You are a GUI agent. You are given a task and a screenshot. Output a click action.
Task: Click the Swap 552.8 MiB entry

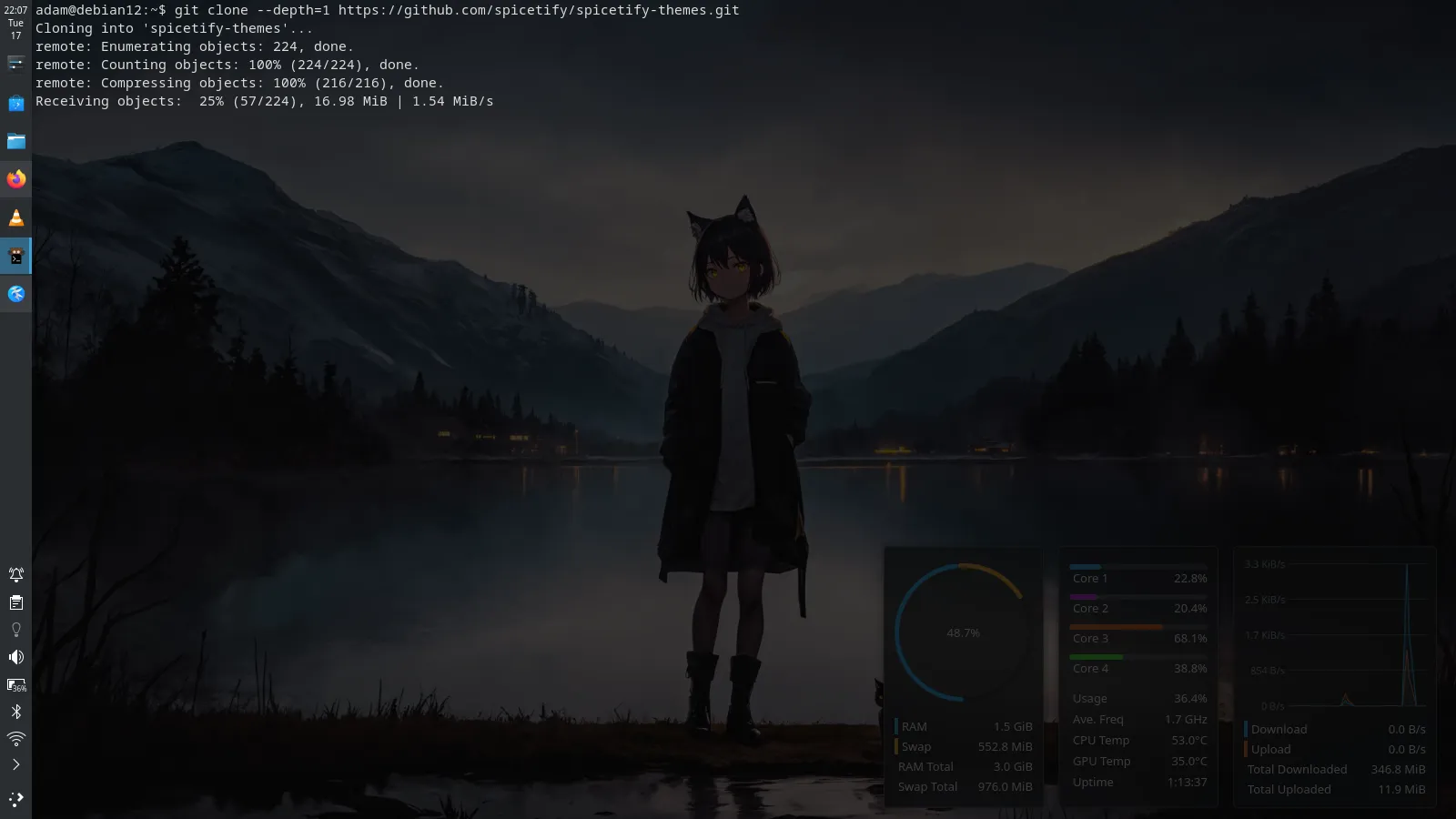pos(964,746)
